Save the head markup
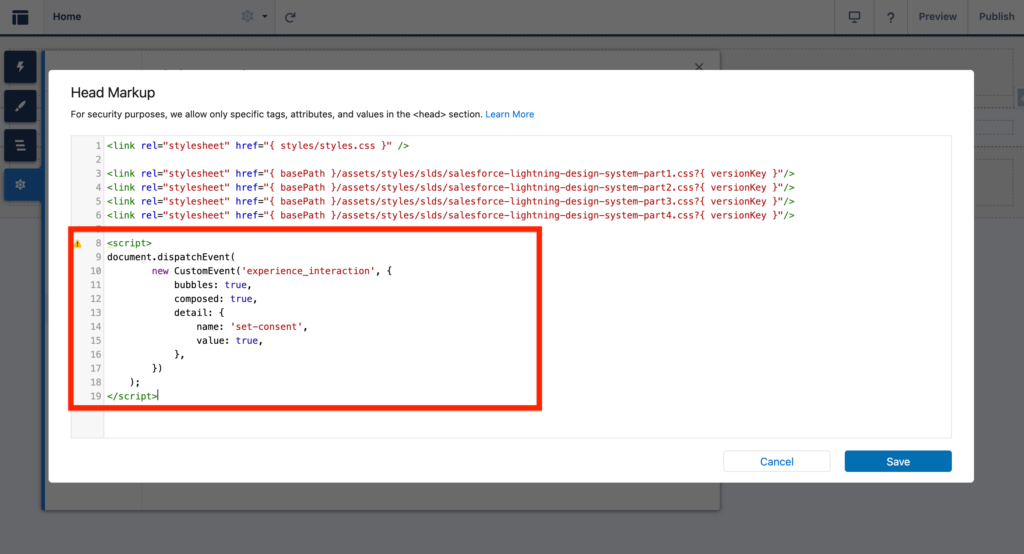 click(x=897, y=461)
